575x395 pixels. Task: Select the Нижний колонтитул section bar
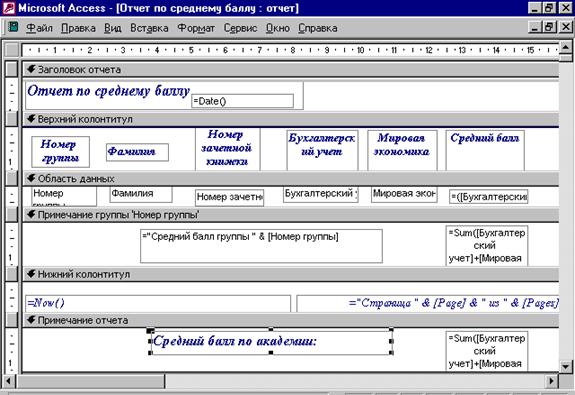click(290, 274)
